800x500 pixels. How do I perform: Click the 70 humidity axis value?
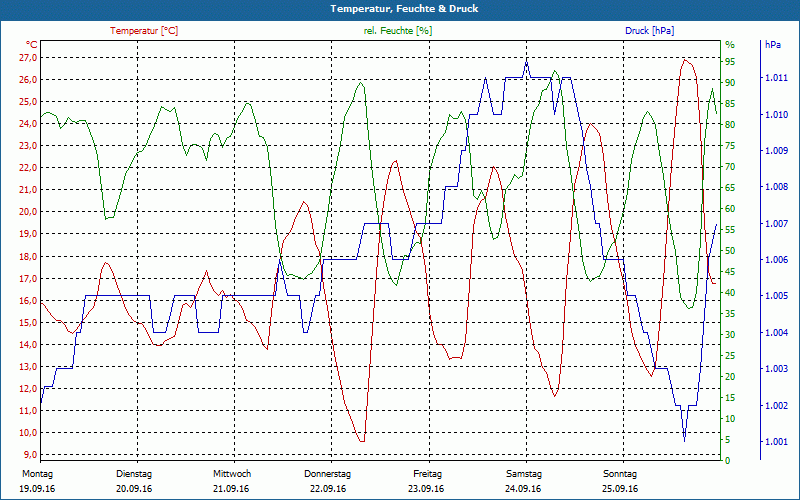click(730, 166)
